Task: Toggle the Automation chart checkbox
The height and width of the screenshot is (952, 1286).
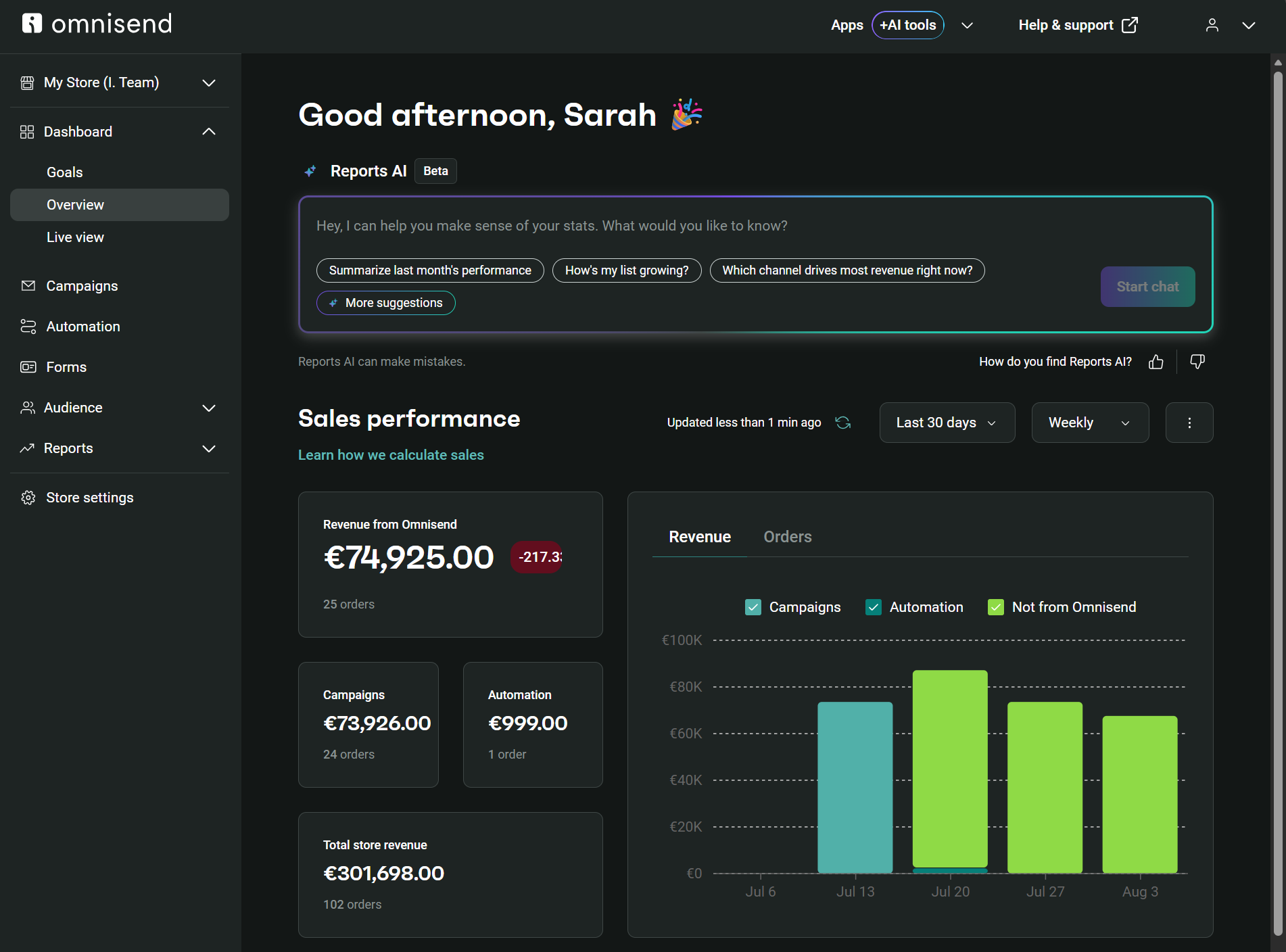Action: 874,607
